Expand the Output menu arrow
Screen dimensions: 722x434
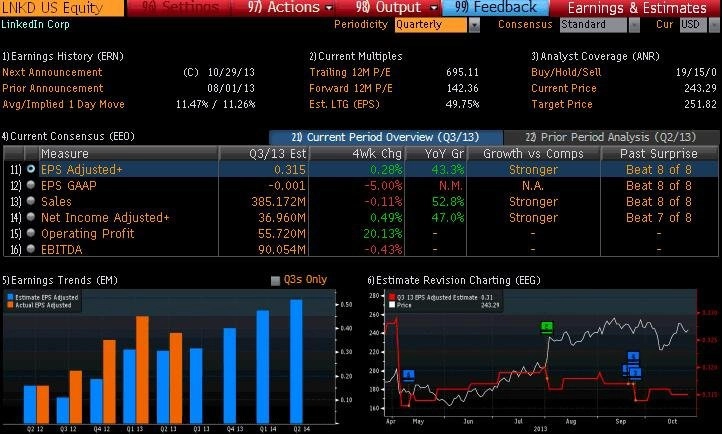(433, 8)
